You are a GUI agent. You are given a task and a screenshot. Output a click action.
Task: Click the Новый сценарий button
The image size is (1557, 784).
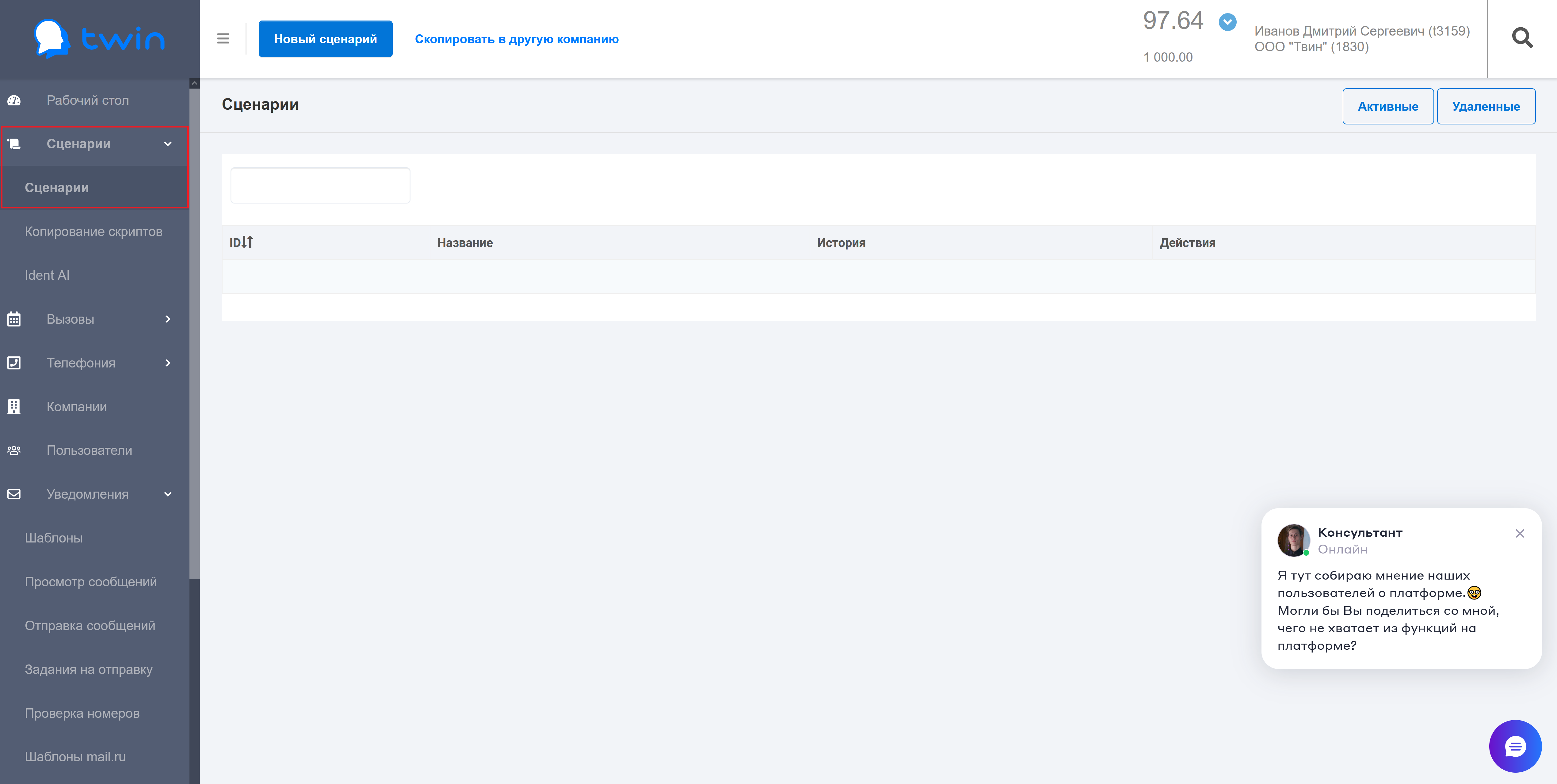coord(325,39)
